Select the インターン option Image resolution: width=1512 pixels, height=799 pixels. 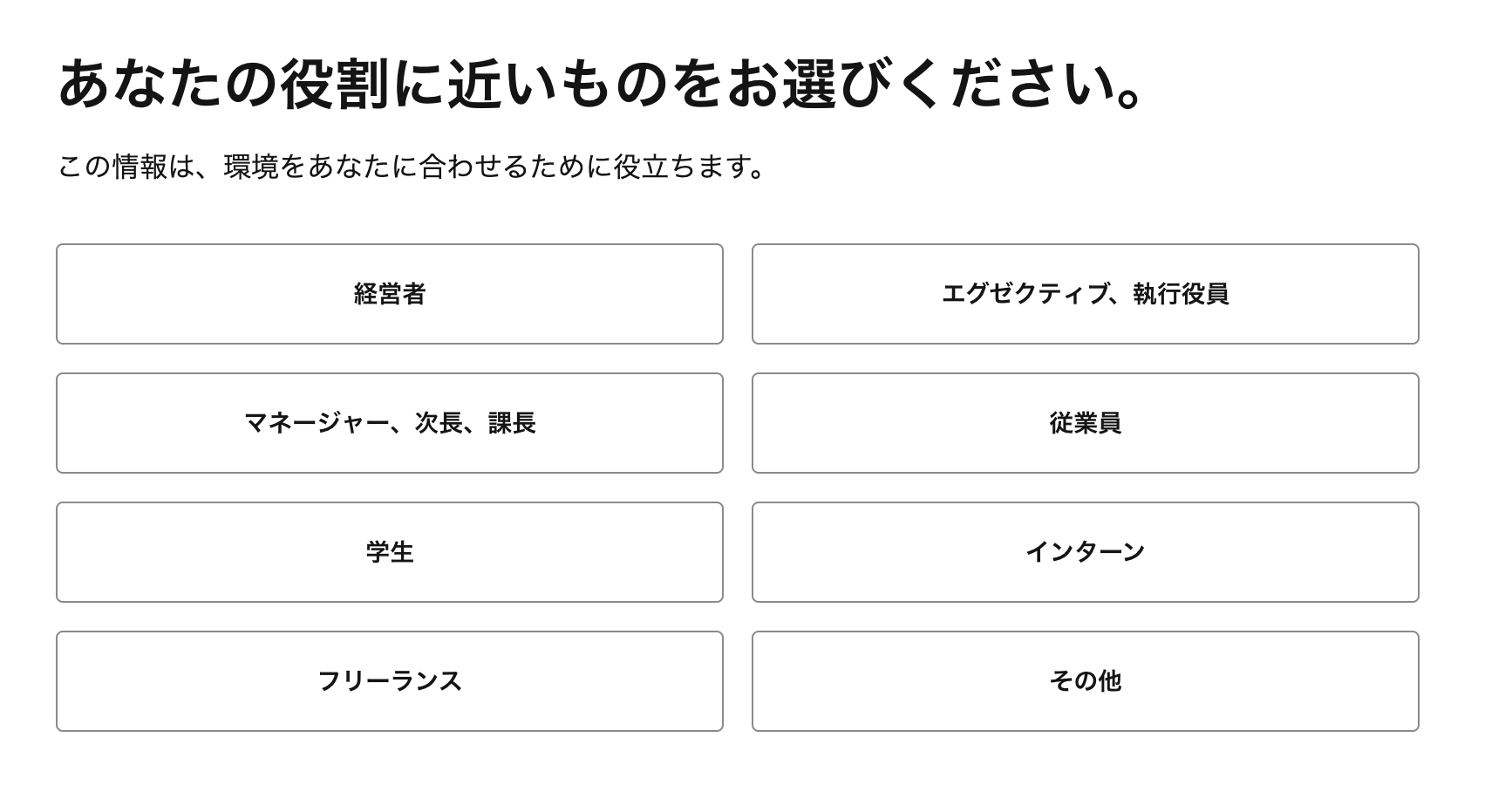point(1085,552)
